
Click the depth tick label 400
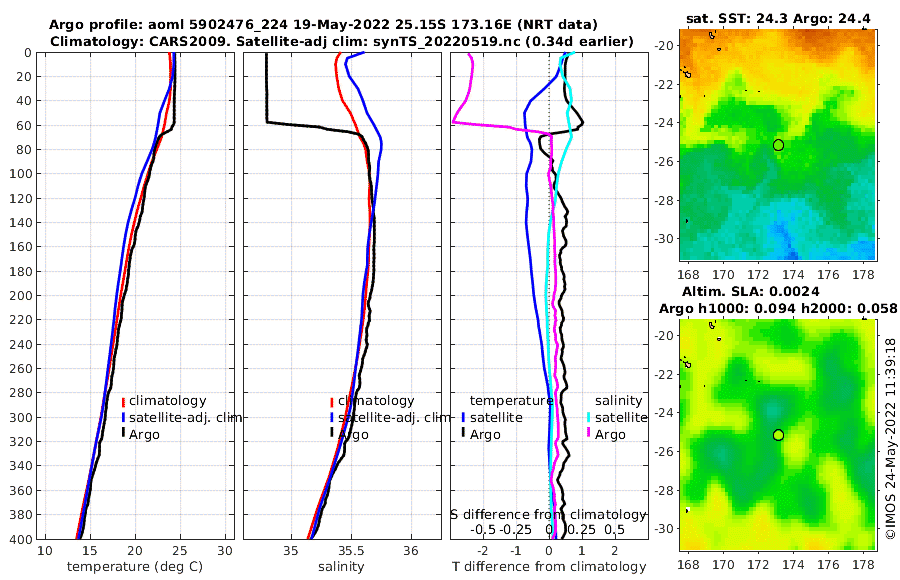pyautogui.click(x=20, y=539)
